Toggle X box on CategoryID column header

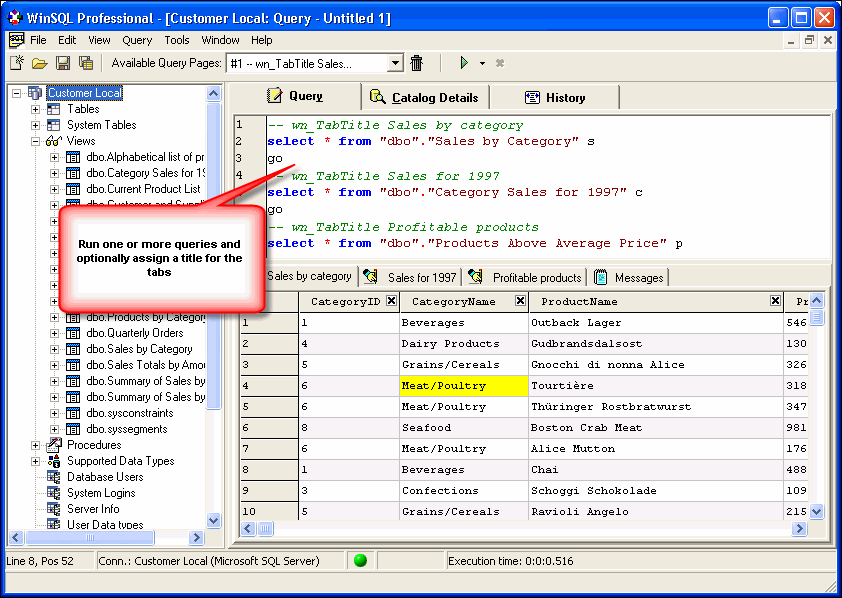[x=391, y=301]
